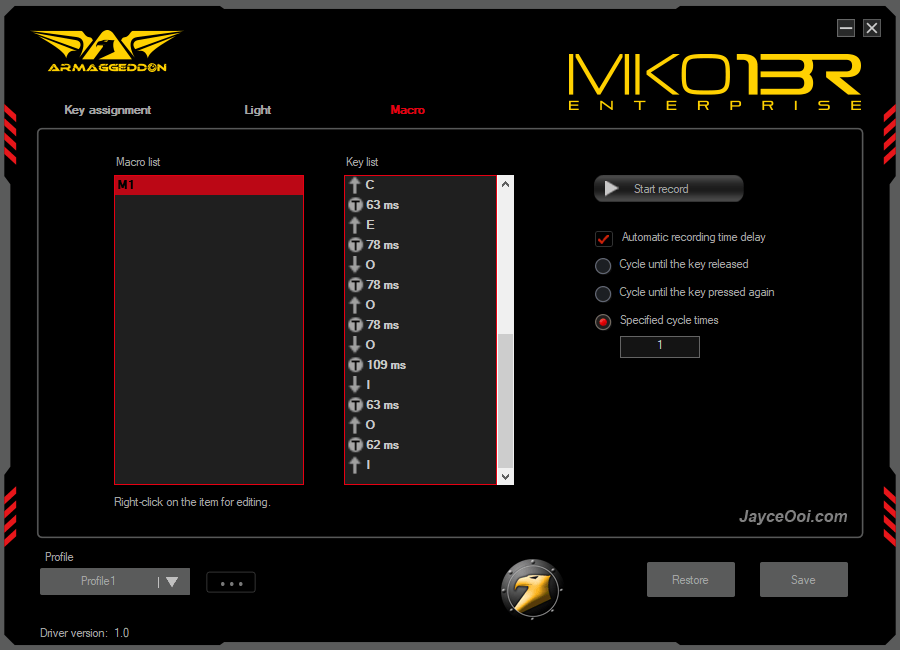
Task: Switch to the Light tab
Action: (x=258, y=110)
